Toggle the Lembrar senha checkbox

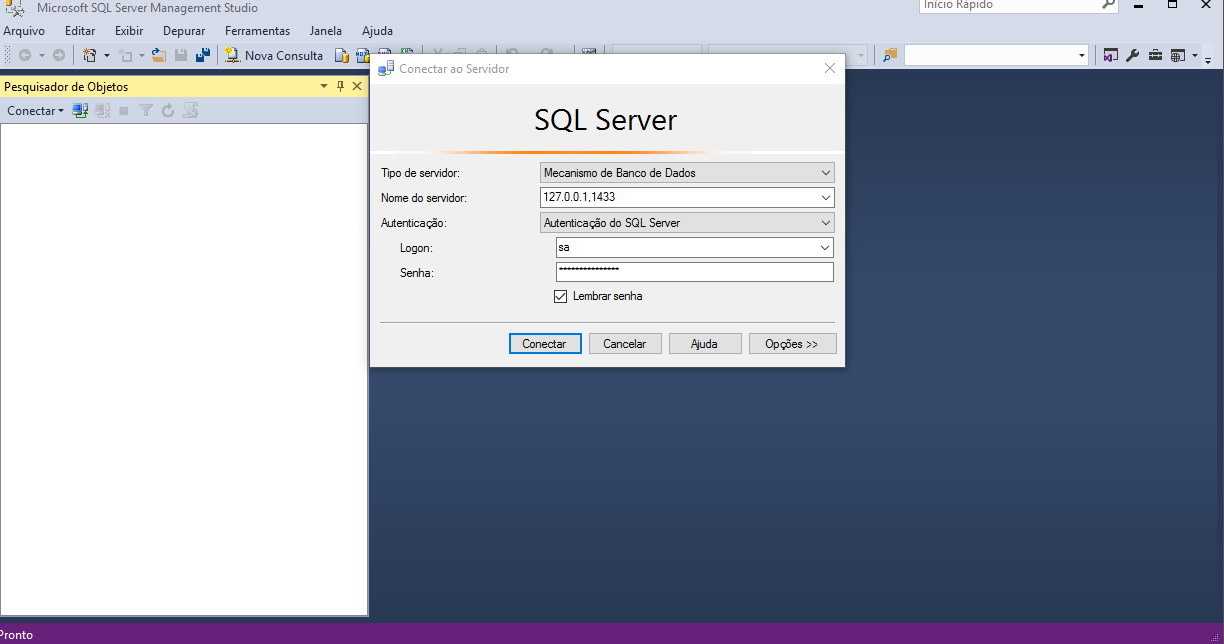[560, 297]
